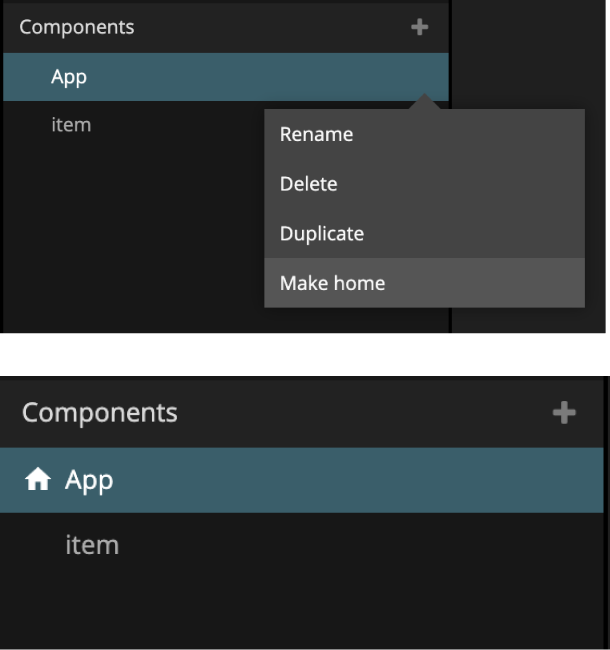Screen dimensions: 610x650
Task: Click empty panel space left of the Duplicate entry
Action: [130, 234]
